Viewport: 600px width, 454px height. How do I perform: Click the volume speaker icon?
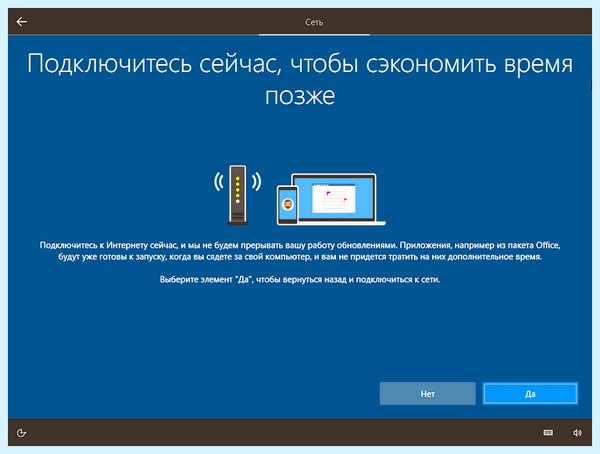pos(577,433)
